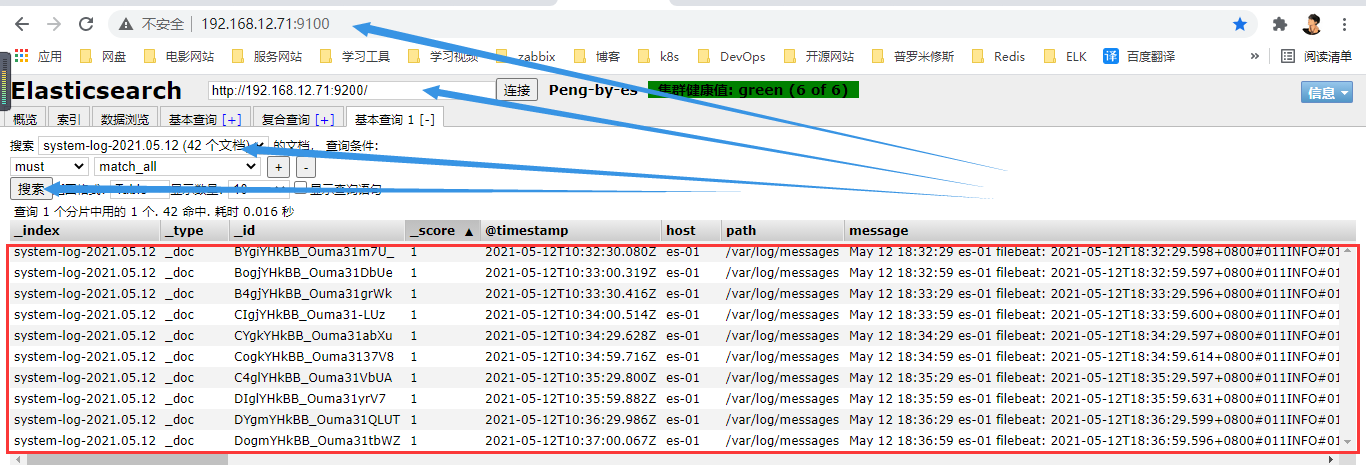Select row with id DYgmYHkBB_Ouma31QLUT
This screenshot has height=465, width=1366.
pyautogui.click(x=675, y=420)
